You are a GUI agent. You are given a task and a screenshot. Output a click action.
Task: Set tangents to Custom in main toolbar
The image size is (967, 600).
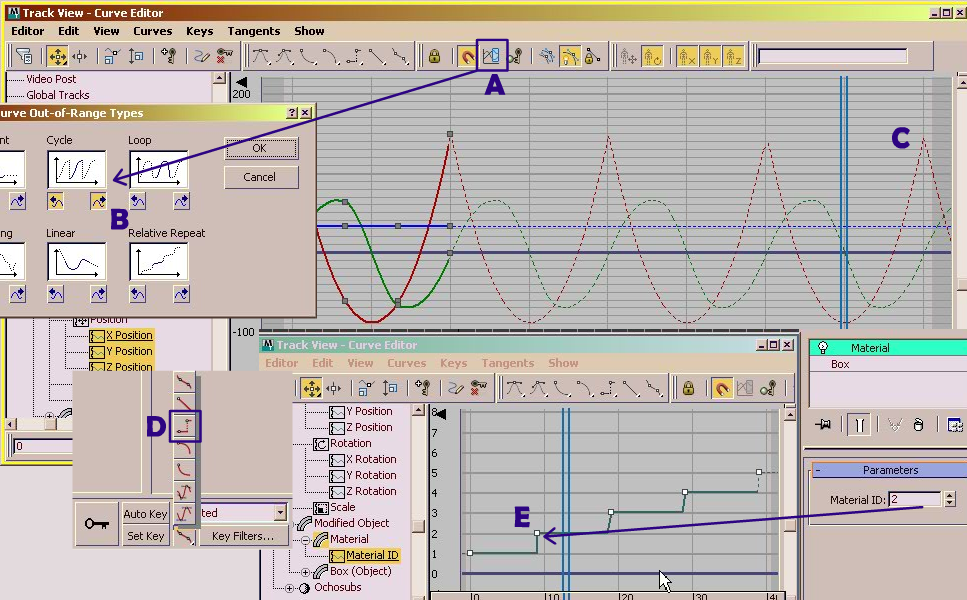[x=284, y=57]
